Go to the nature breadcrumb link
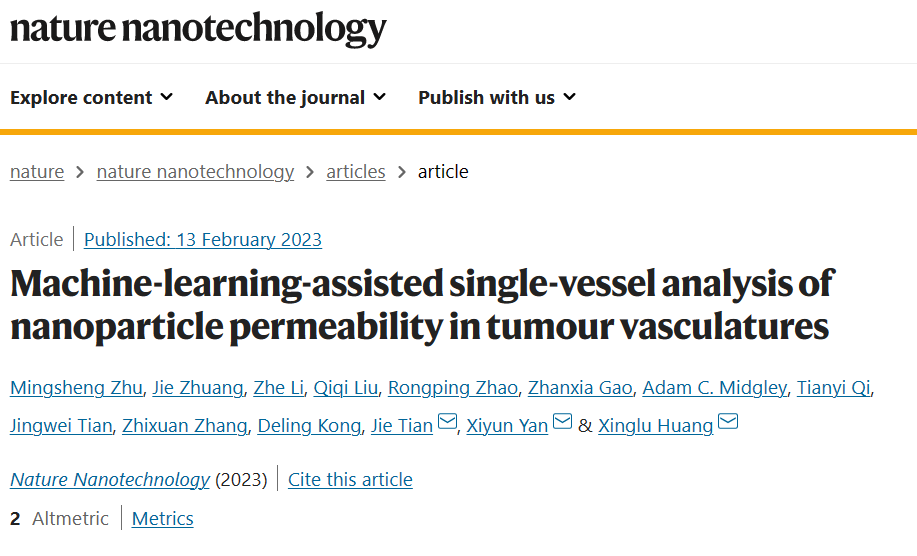The height and width of the screenshot is (556, 917). (x=37, y=172)
